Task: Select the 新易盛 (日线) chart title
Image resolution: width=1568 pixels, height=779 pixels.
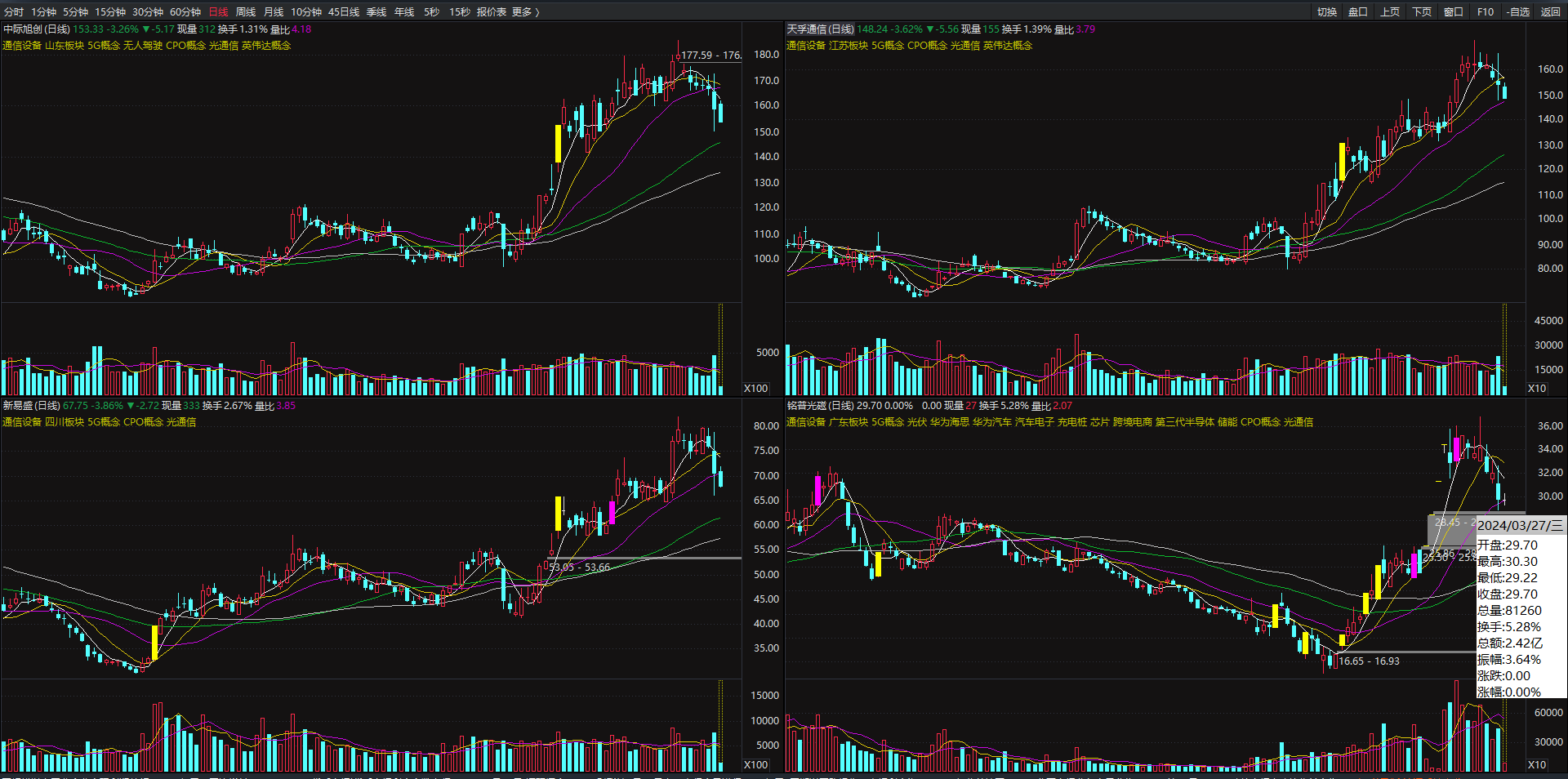Action: click(x=31, y=406)
